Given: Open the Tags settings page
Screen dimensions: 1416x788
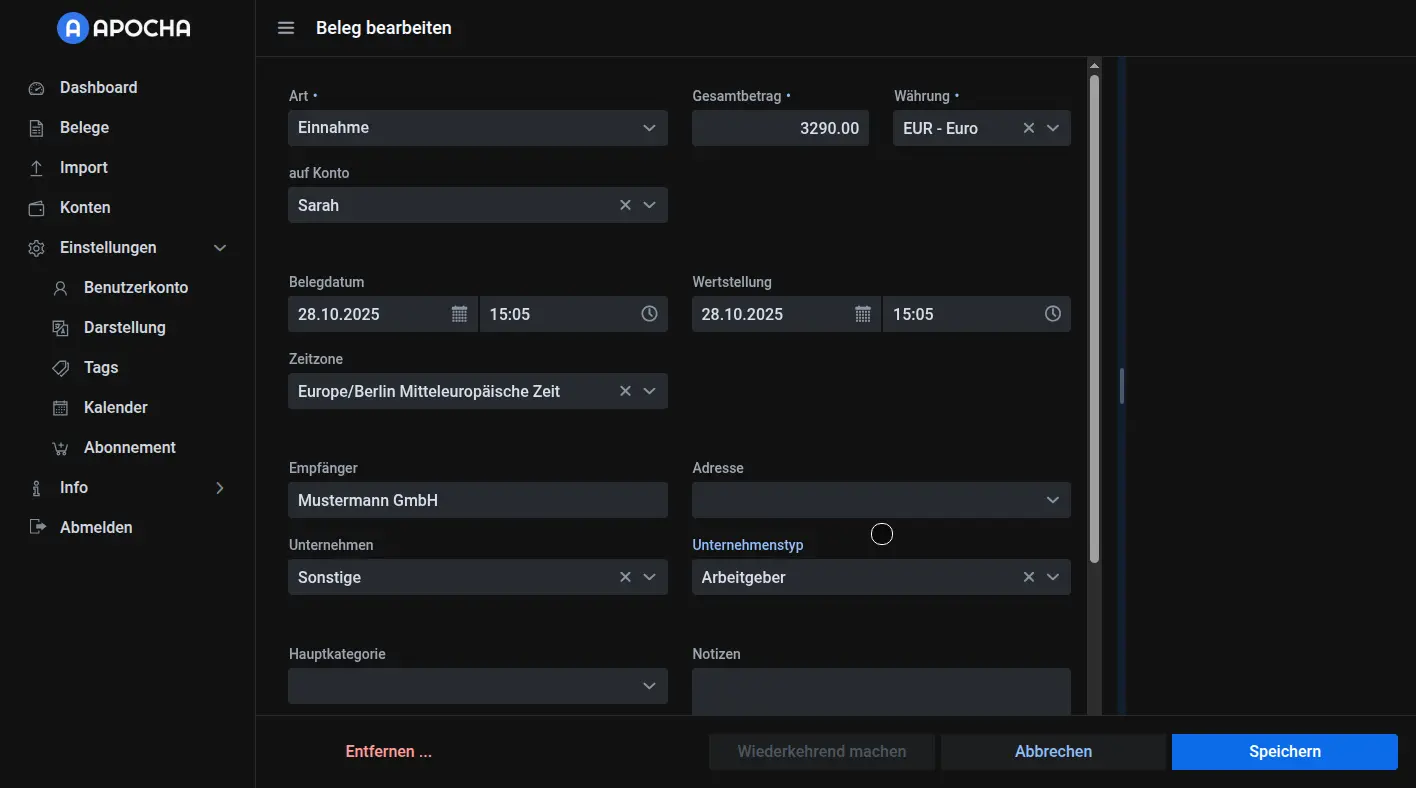Looking at the screenshot, I should point(101,368).
